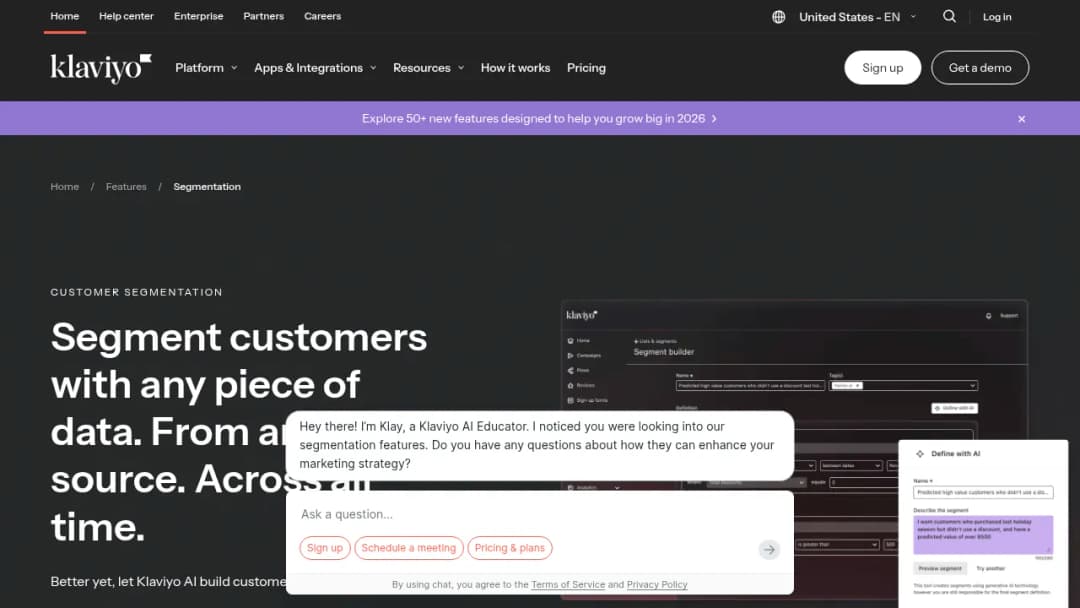Click the white Sign up button
Image resolution: width=1080 pixels, height=608 pixels.
coord(882,67)
